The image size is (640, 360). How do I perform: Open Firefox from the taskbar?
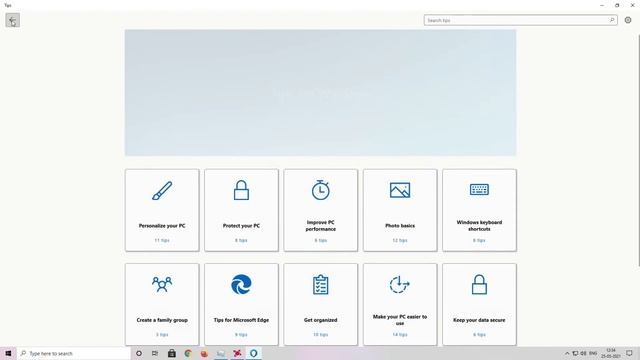tap(204, 353)
